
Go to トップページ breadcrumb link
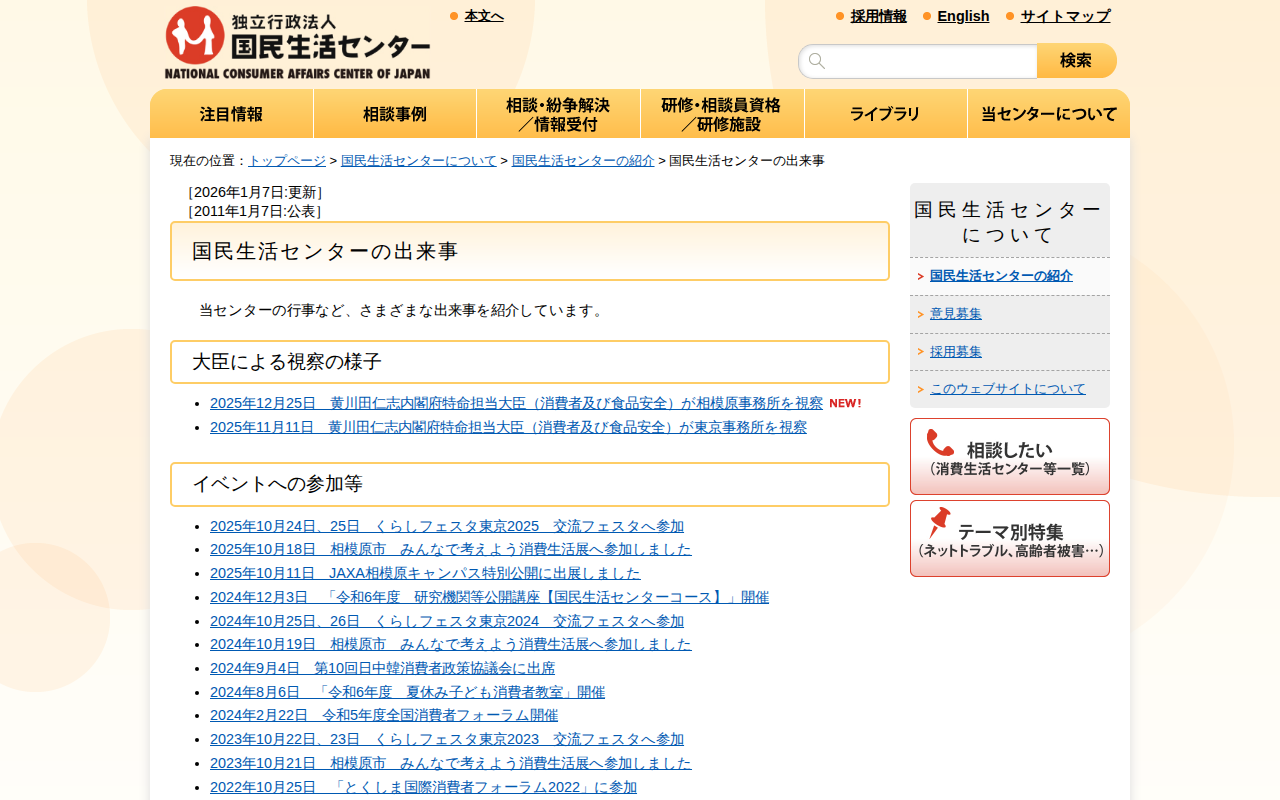point(287,161)
